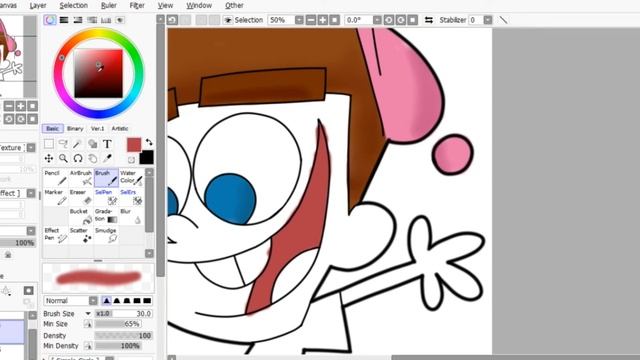Open the Other menu
This screenshot has width=640, height=360.
tap(234, 5)
